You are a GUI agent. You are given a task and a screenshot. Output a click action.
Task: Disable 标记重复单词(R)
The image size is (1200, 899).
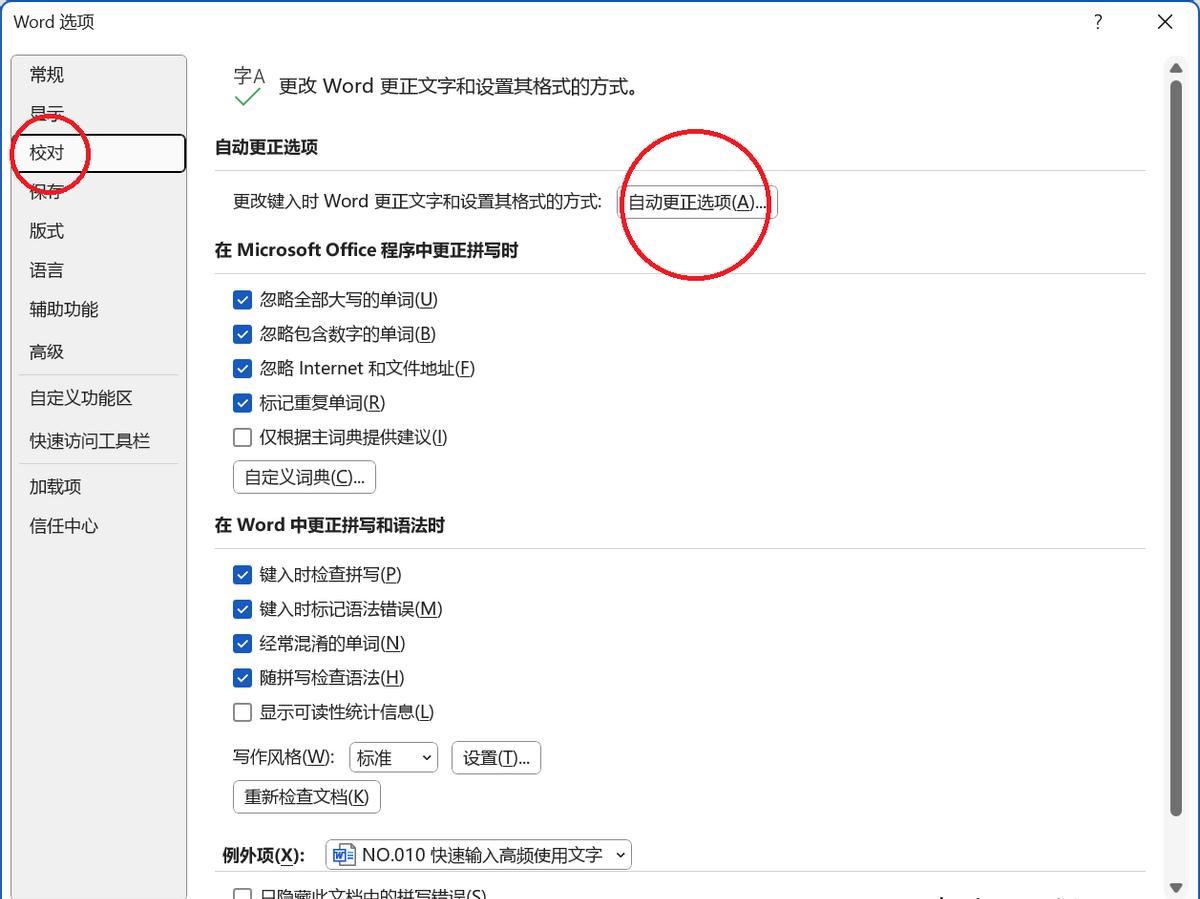tap(242, 403)
